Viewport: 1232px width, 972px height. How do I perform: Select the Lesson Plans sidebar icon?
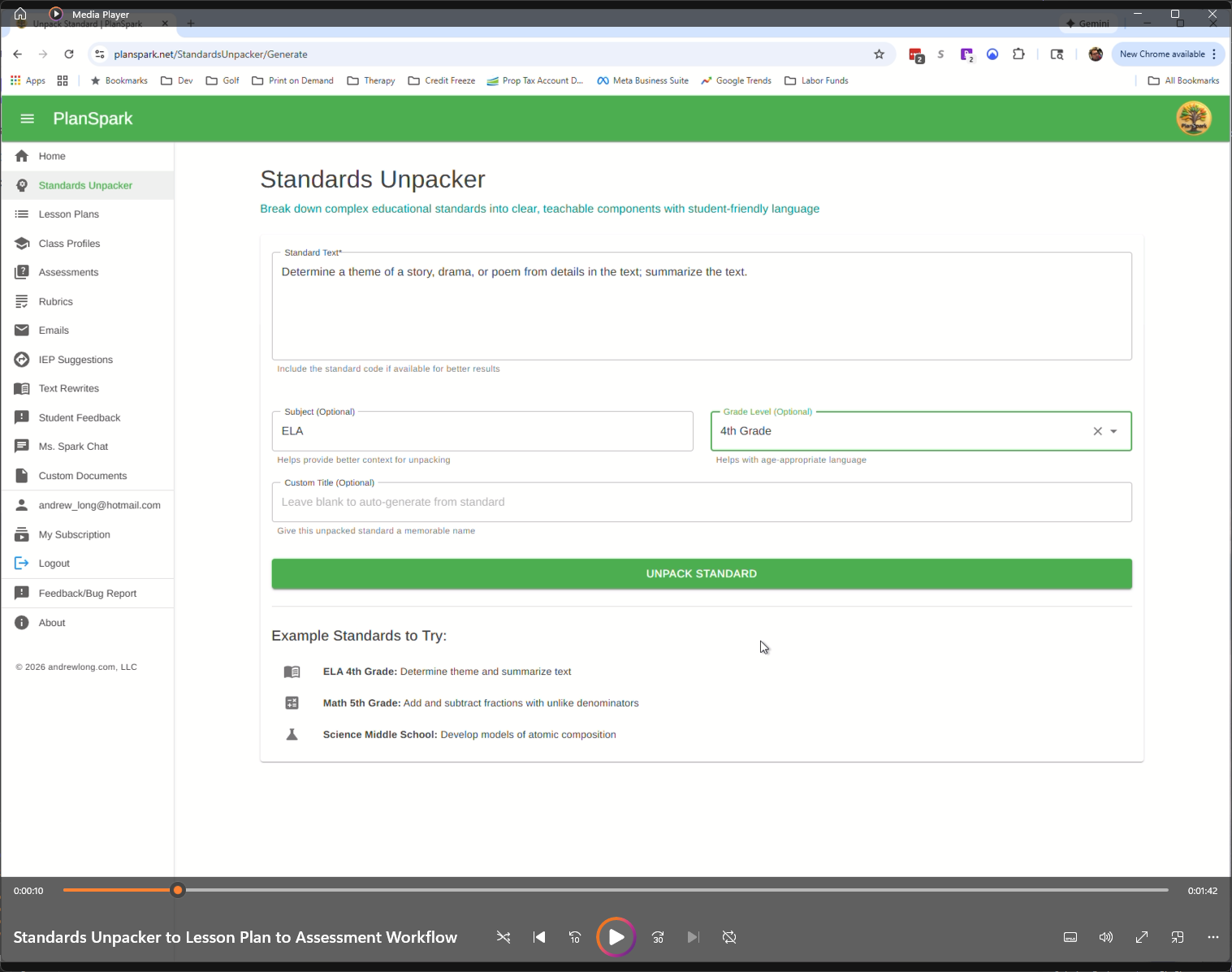coord(22,214)
